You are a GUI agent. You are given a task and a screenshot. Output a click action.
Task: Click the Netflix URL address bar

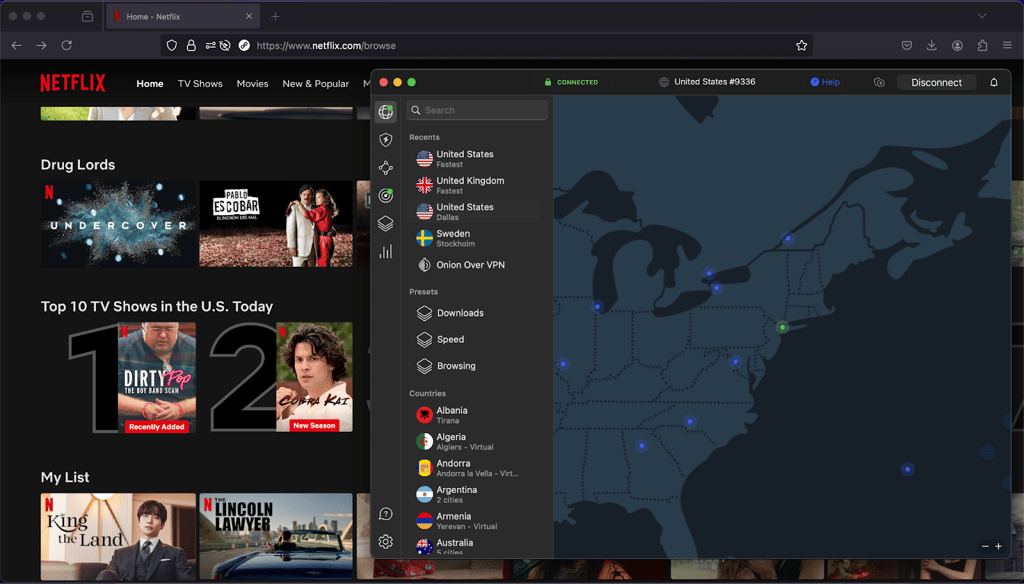click(x=487, y=46)
